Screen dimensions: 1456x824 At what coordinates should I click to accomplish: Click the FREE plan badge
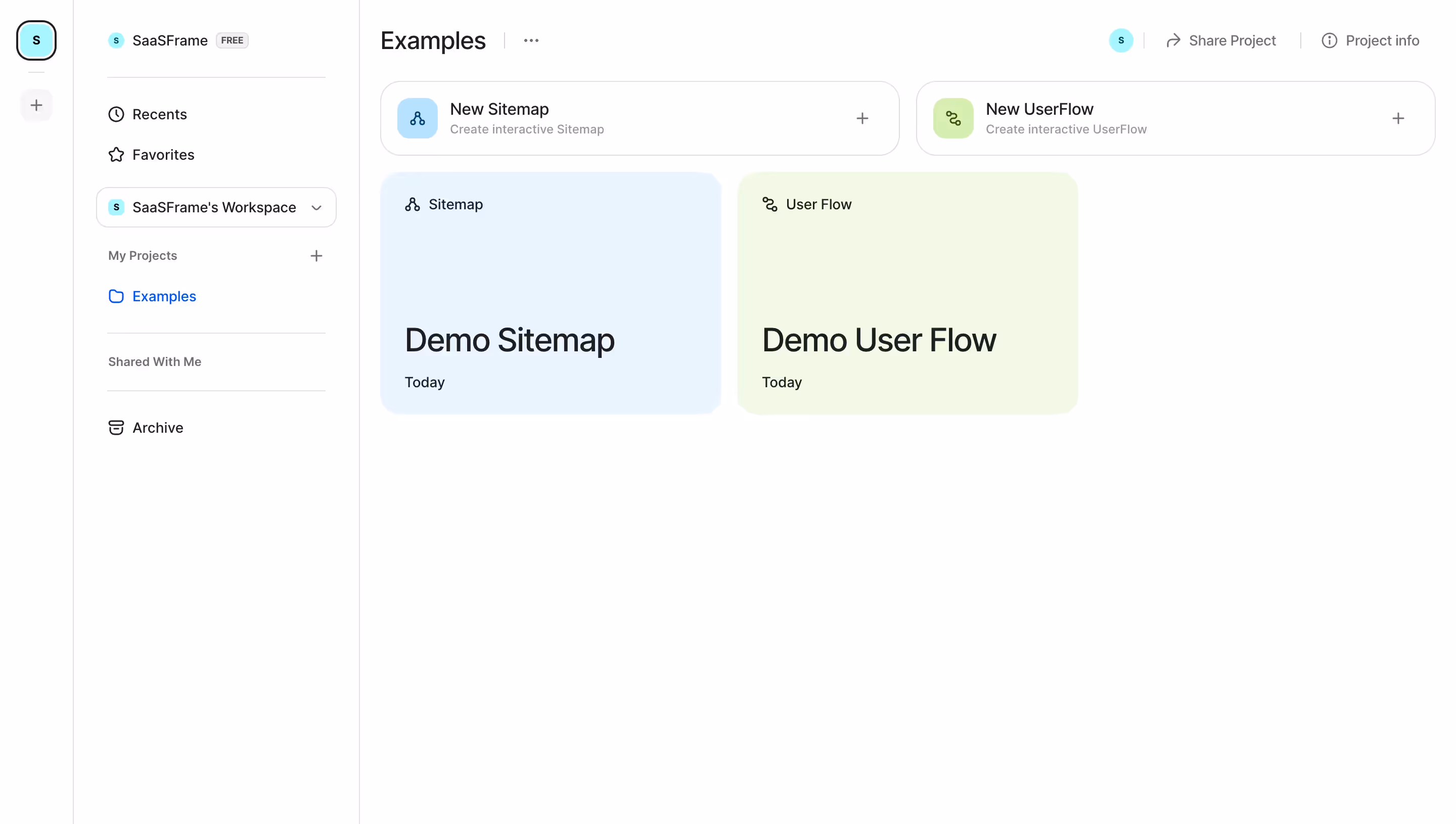[232, 40]
